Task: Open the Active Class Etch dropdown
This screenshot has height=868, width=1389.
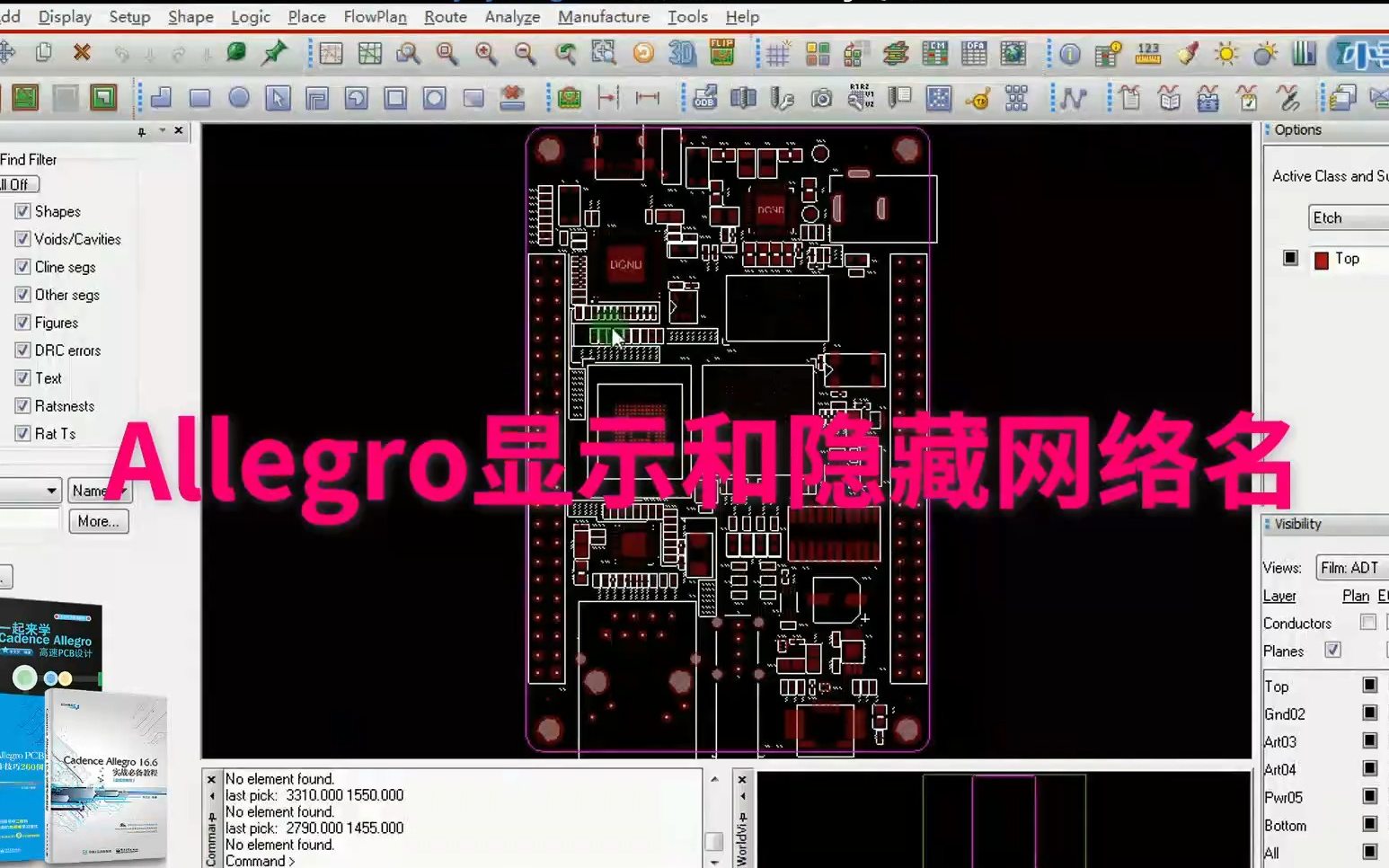Action: (x=1347, y=217)
